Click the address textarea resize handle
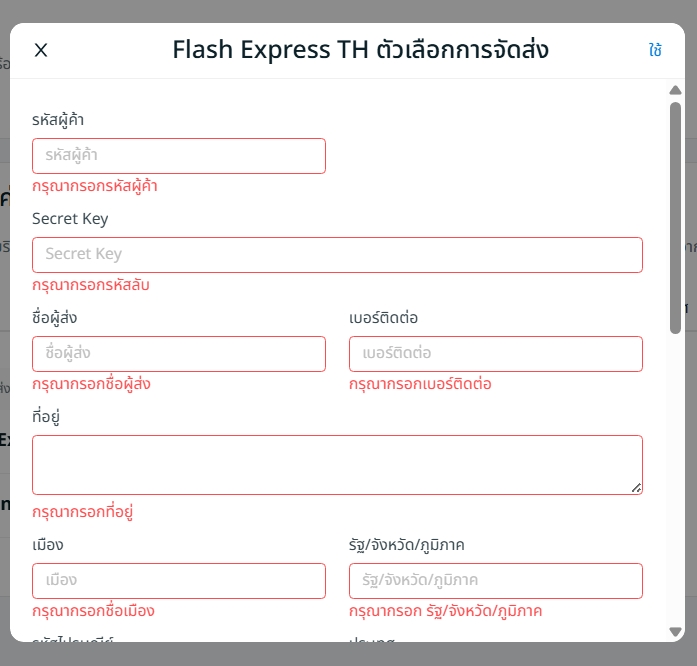697x666 pixels. 636,488
